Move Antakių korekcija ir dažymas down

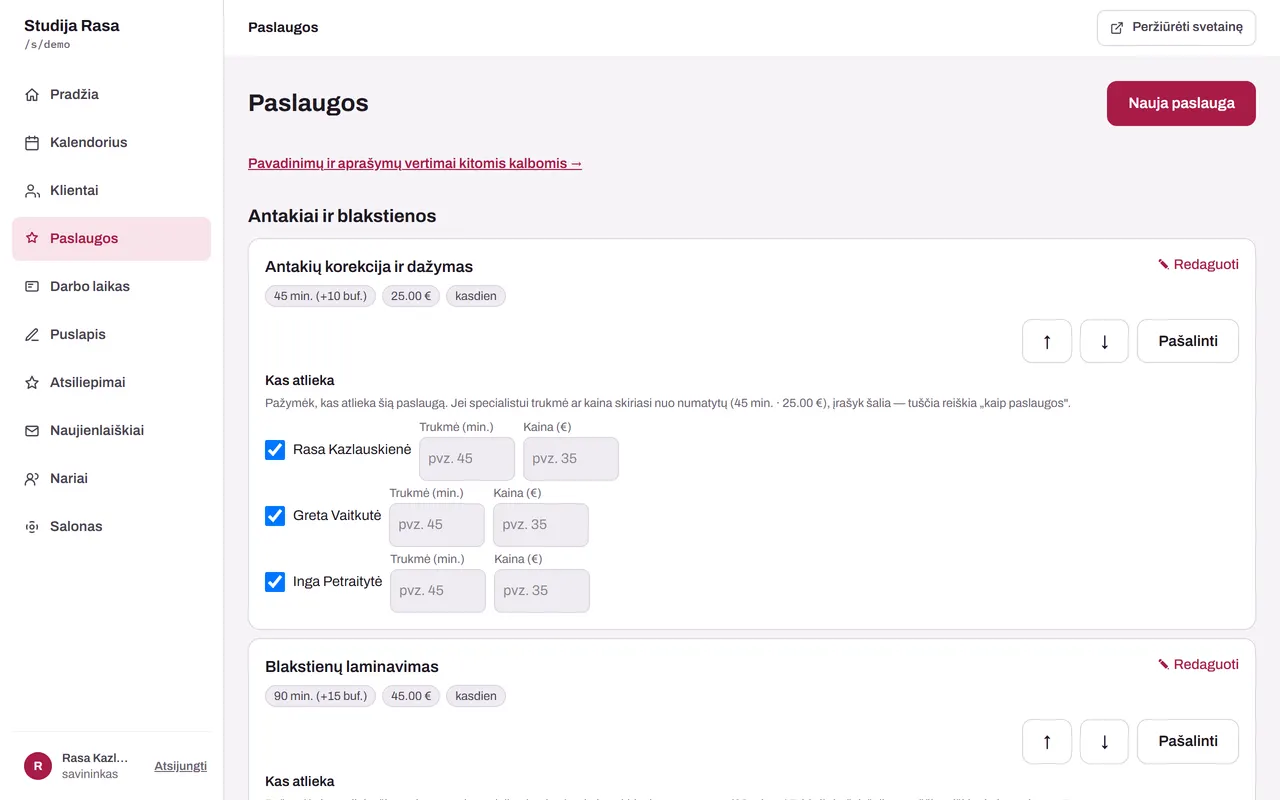[x=1105, y=341]
